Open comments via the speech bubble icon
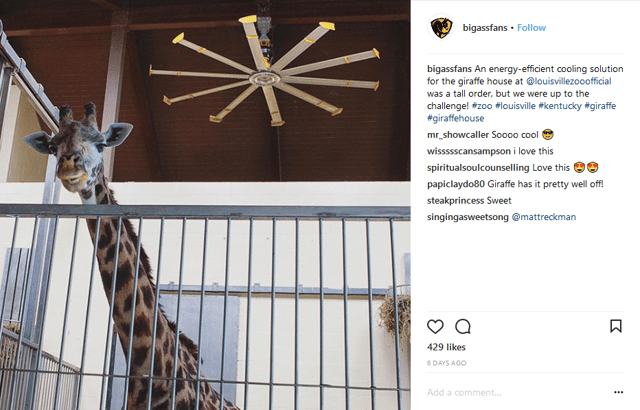Screen dimensions: 640x410 point(463,326)
